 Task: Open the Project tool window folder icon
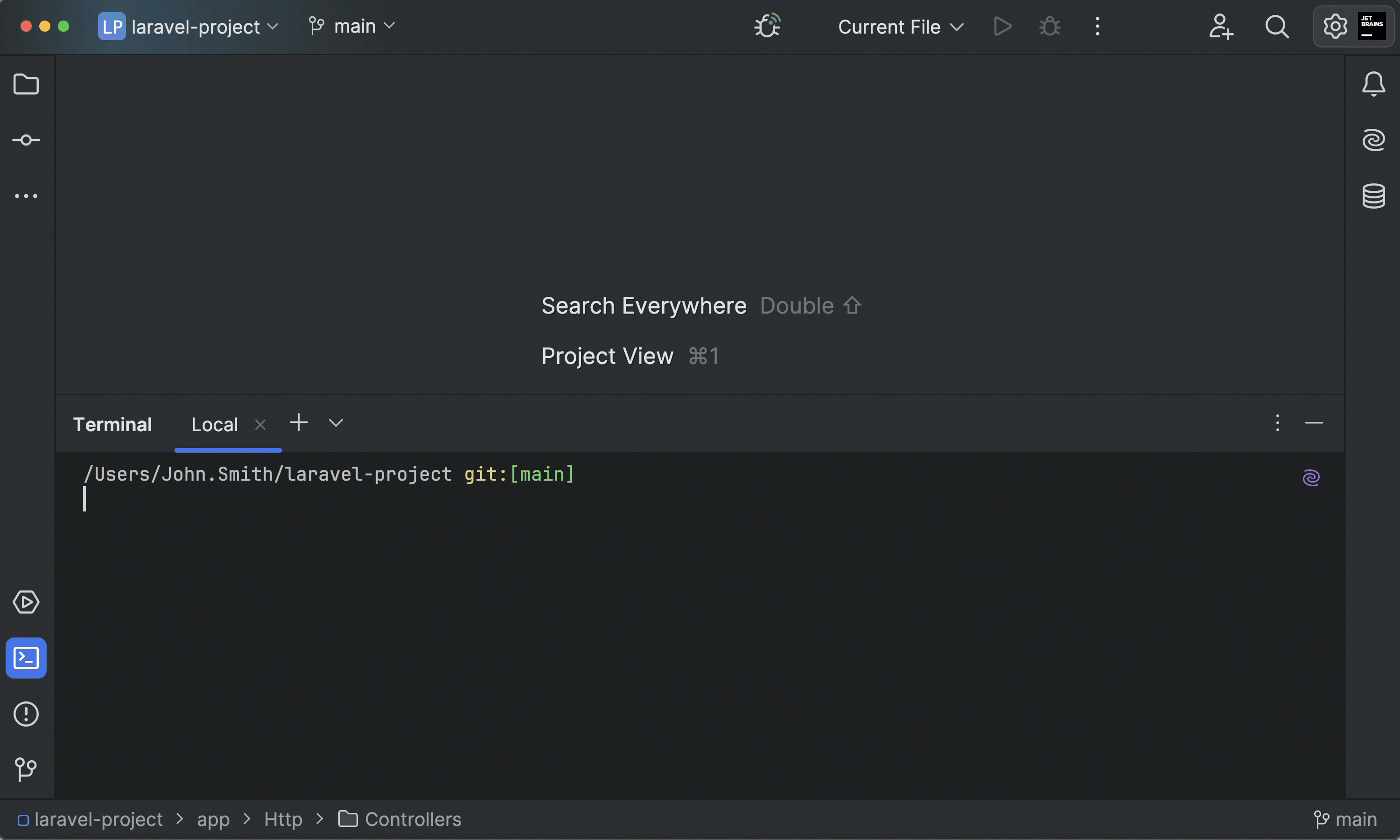(26, 84)
